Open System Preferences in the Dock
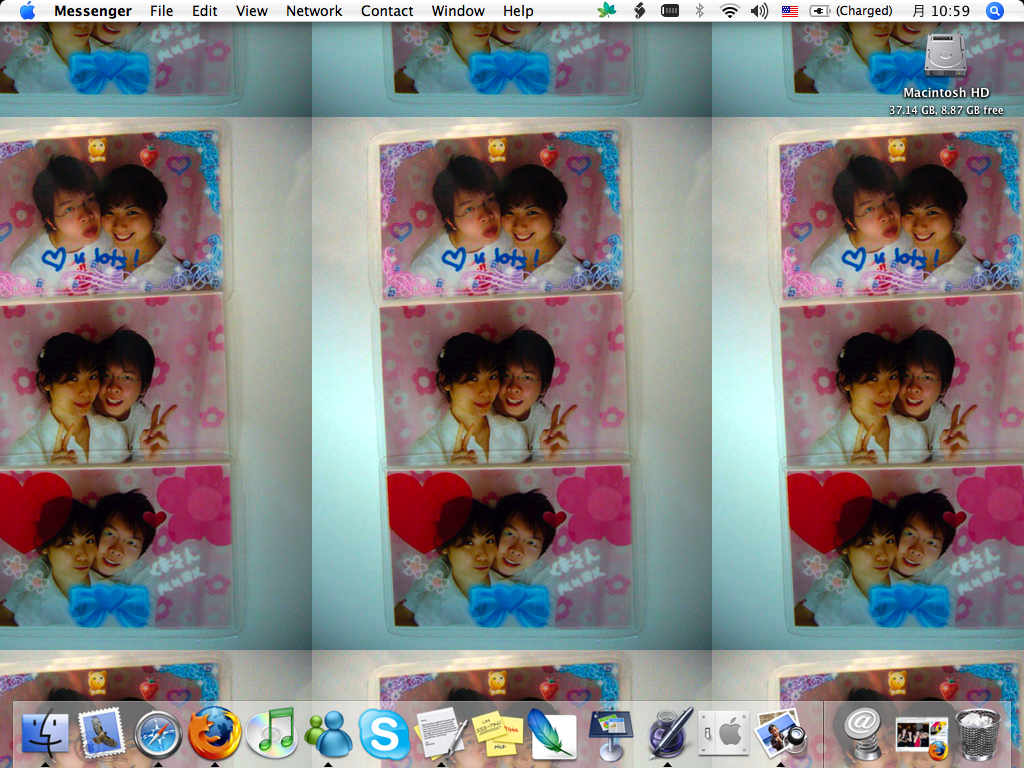 click(x=724, y=734)
